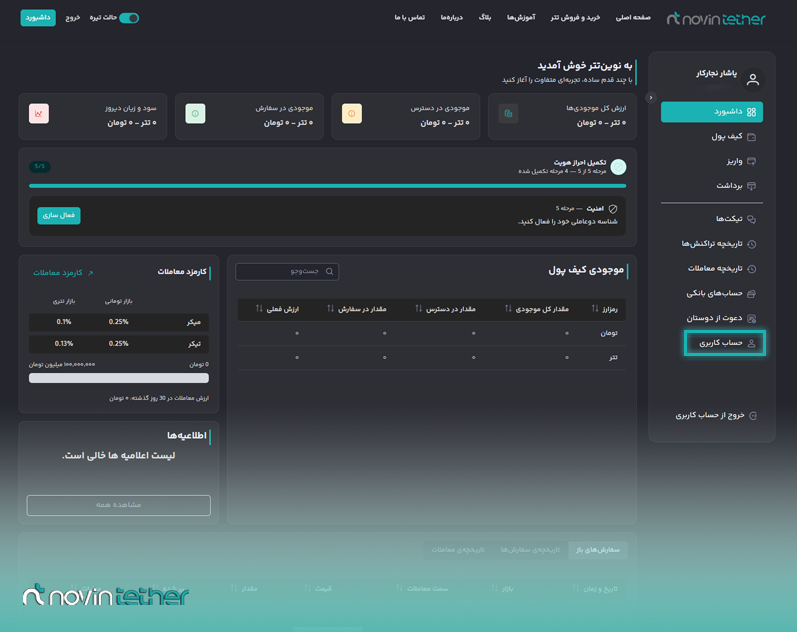Viewport: 797px width, 632px height.
Task: Click the dashboard grid icon in sidebar
Action: (751, 112)
